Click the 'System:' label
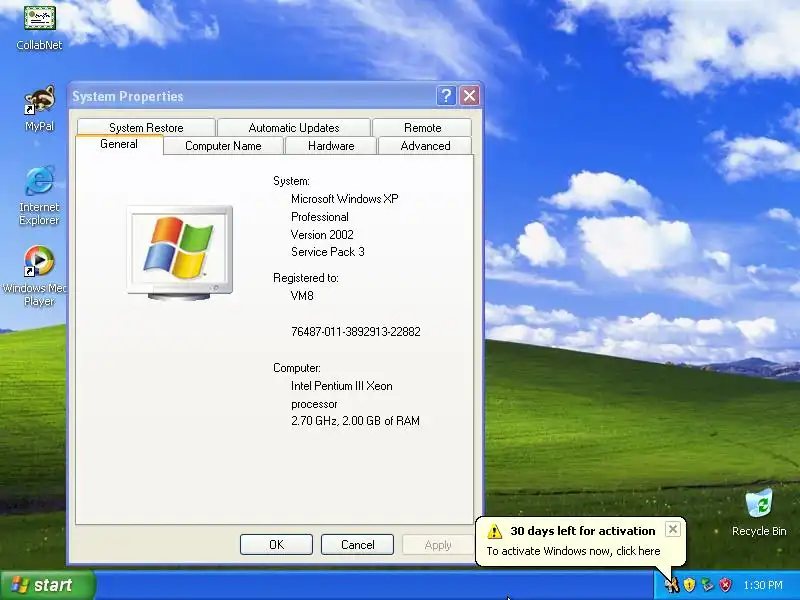Viewport: 800px width, 600px height. tap(291, 181)
